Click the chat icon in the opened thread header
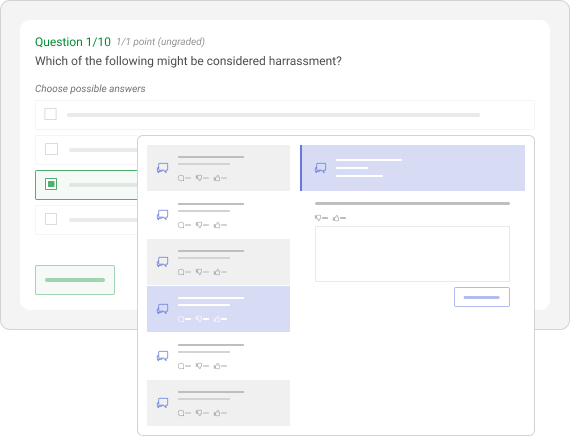The height and width of the screenshot is (436, 570). [x=320, y=168]
